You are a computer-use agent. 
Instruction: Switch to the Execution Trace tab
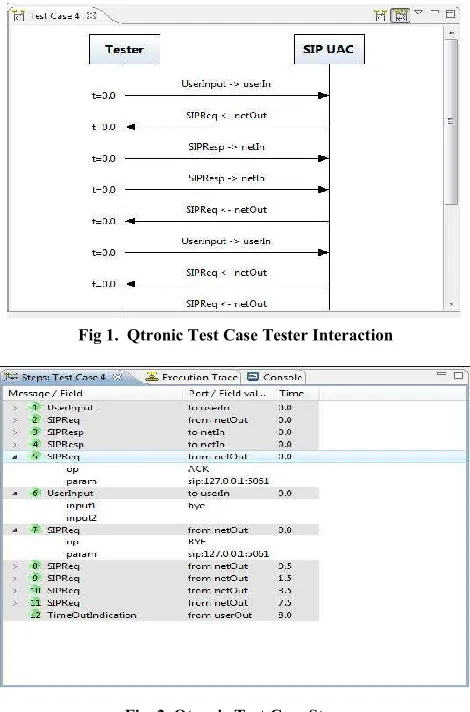pyautogui.click(x=192, y=377)
